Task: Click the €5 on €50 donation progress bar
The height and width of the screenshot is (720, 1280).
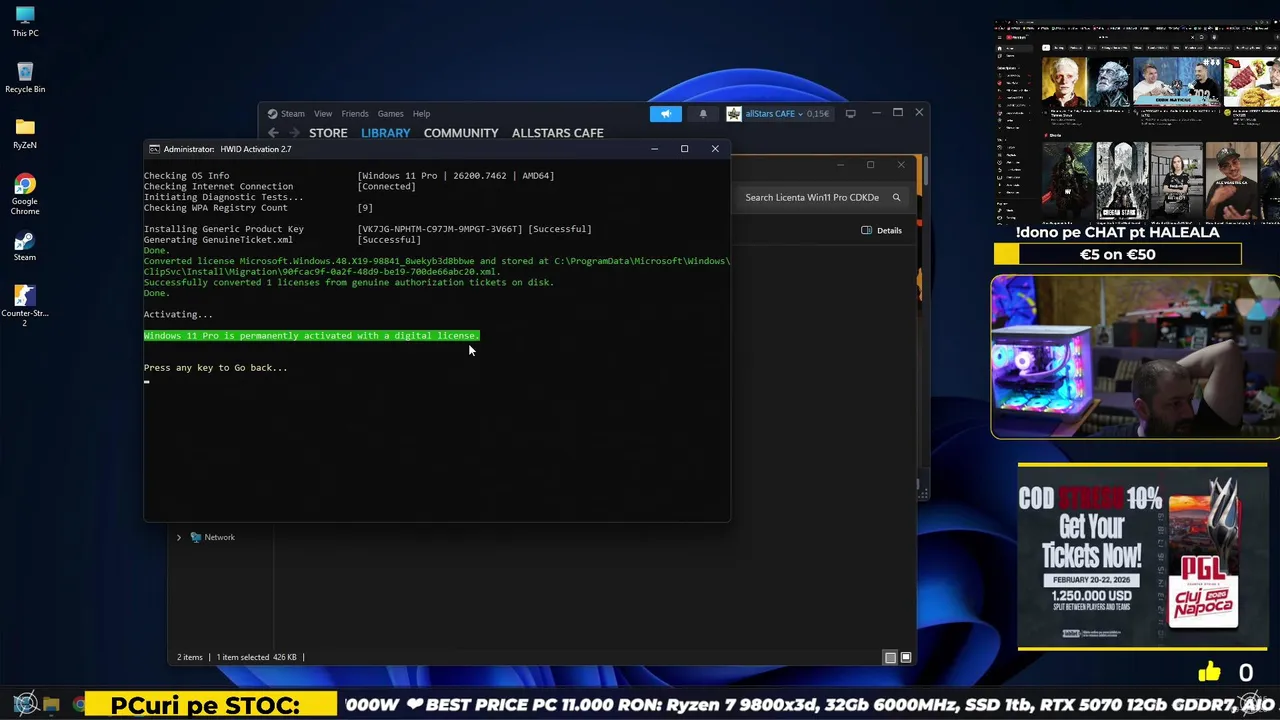Action: coord(1118,254)
